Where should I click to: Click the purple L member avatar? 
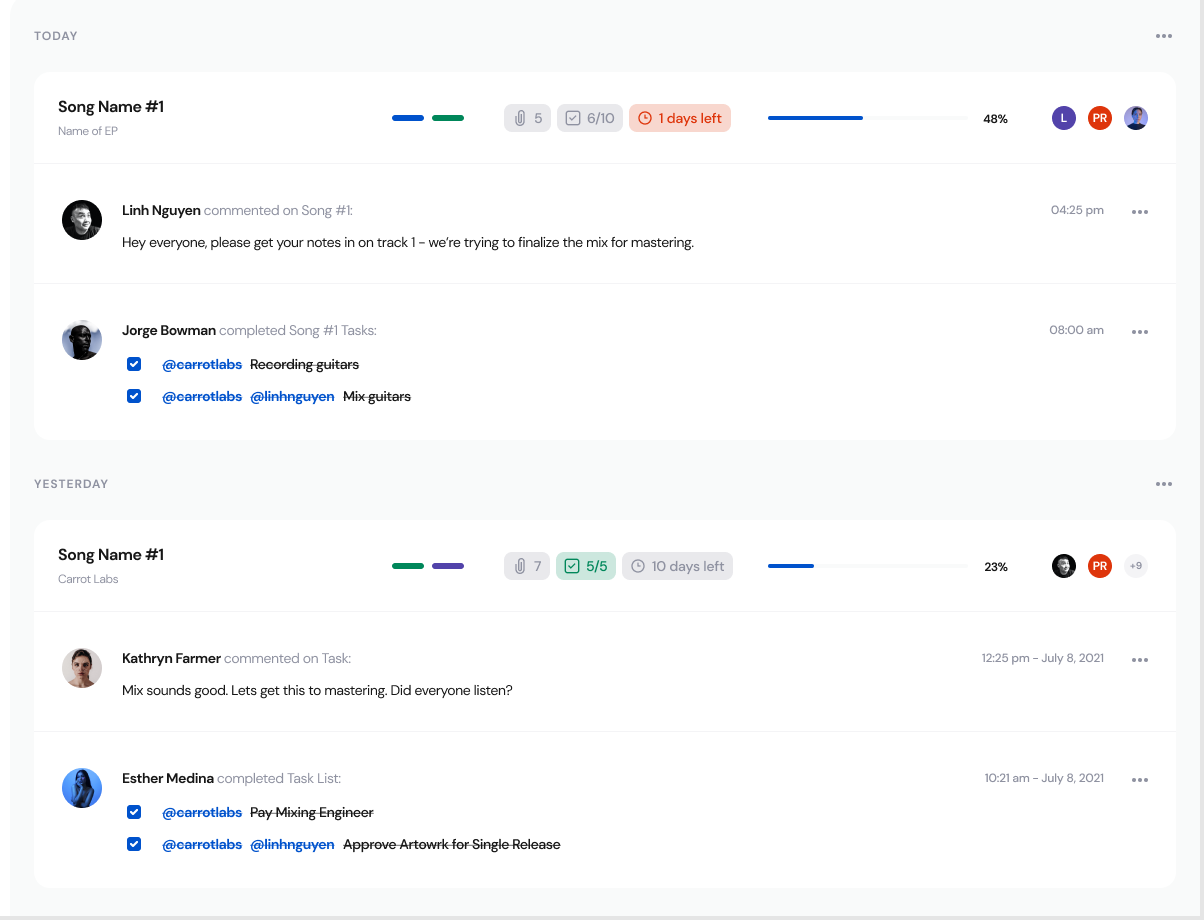click(x=1063, y=118)
